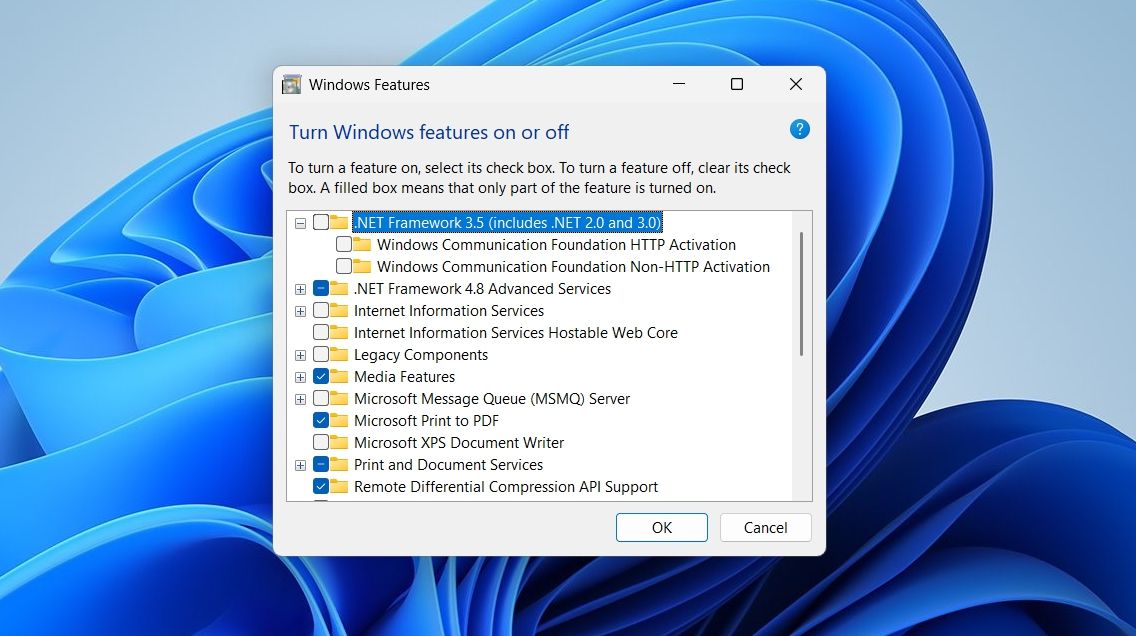Expand the Legacy Components node
This screenshot has width=1136, height=636.
coord(300,355)
